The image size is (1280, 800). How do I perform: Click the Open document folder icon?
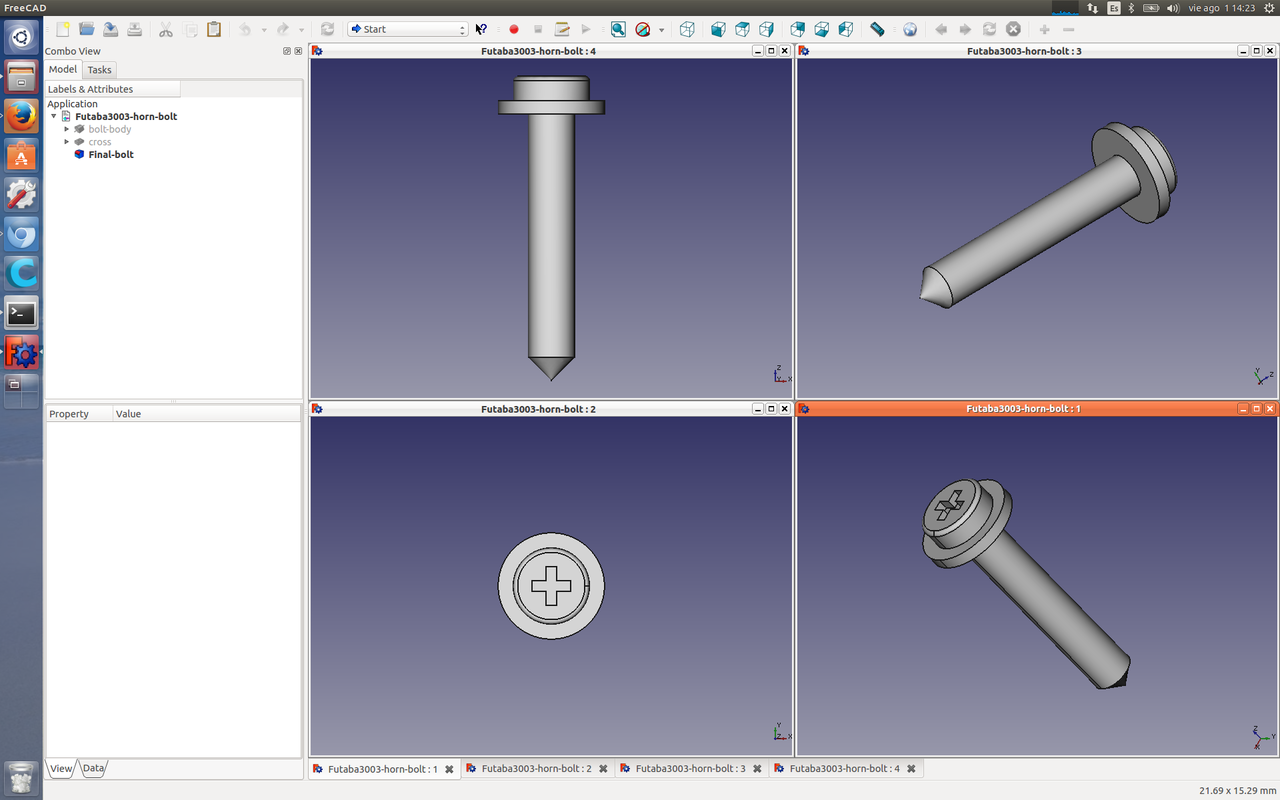pyautogui.click(x=87, y=30)
